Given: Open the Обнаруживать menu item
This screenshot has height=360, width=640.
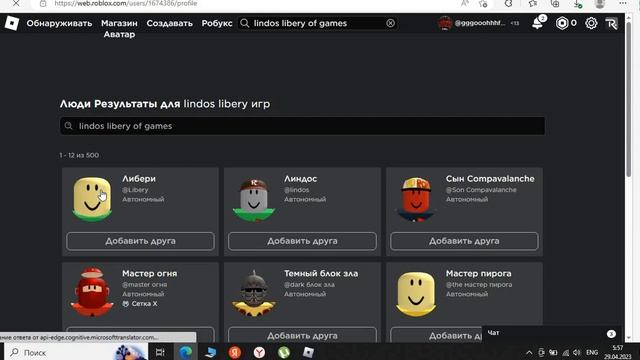Looking at the screenshot, I should 59,23.
